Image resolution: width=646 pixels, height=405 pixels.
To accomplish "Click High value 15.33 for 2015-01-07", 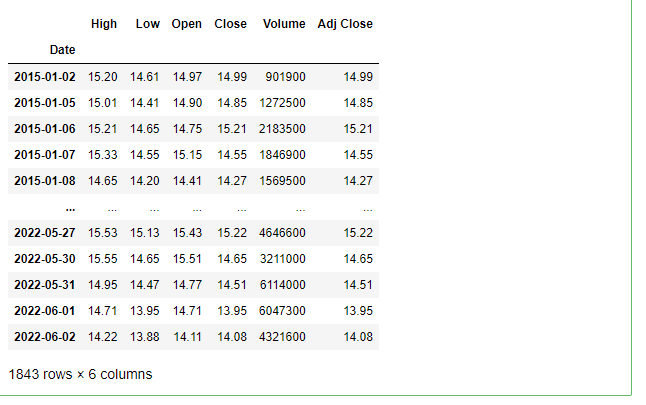I will (x=102, y=155).
